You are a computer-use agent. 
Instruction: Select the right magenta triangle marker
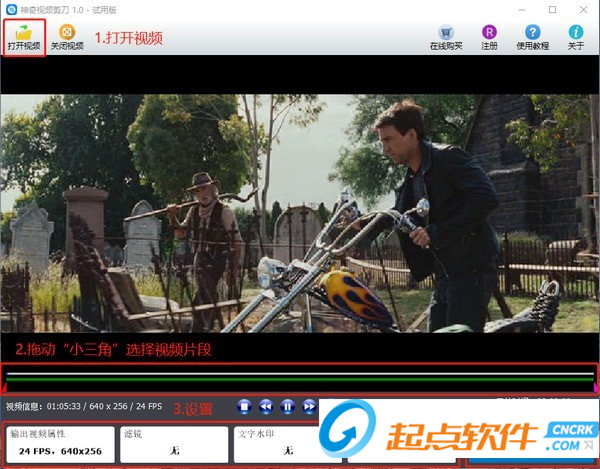point(596,388)
